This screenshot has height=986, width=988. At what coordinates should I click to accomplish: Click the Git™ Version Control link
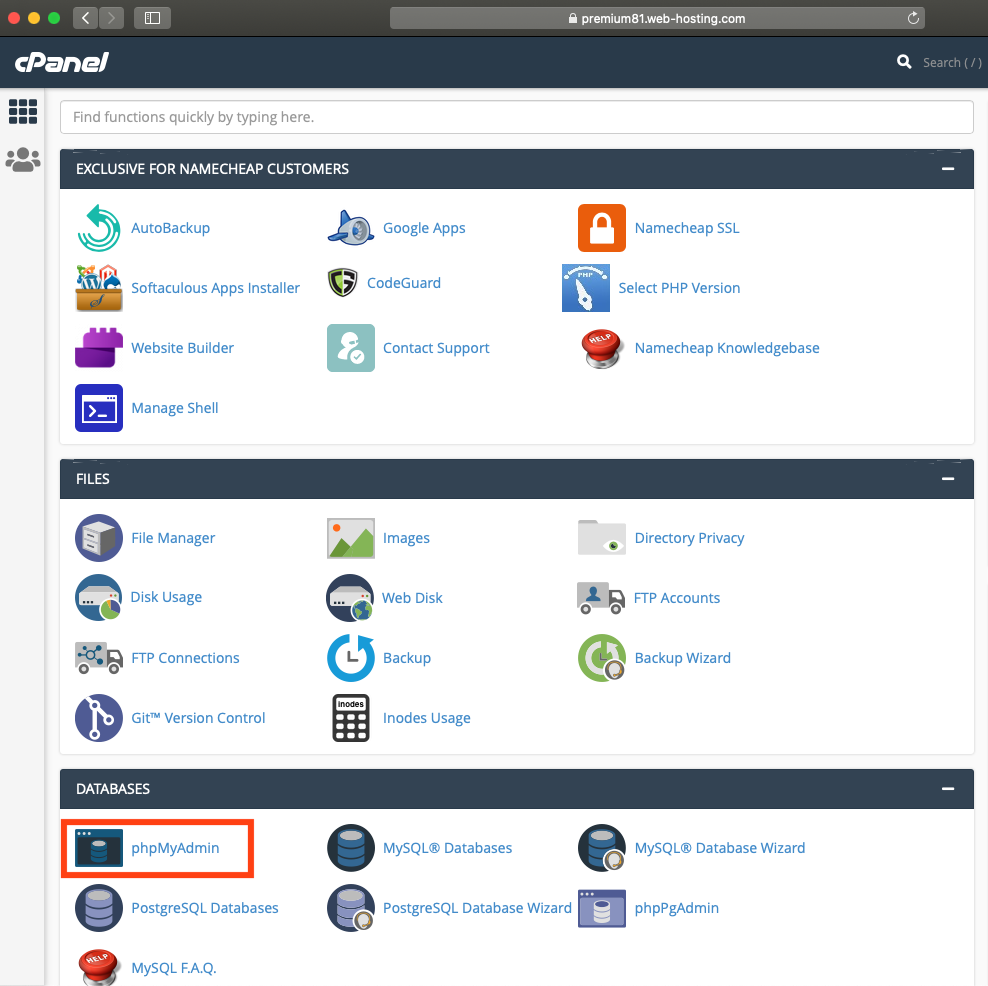(x=198, y=718)
